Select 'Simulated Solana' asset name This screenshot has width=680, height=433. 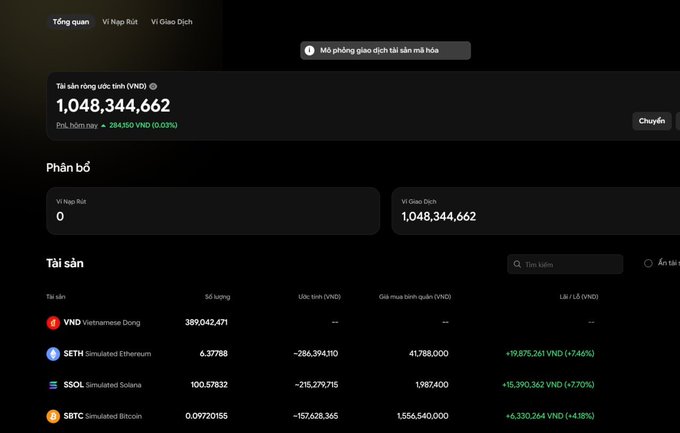pyautogui.click(x=113, y=385)
